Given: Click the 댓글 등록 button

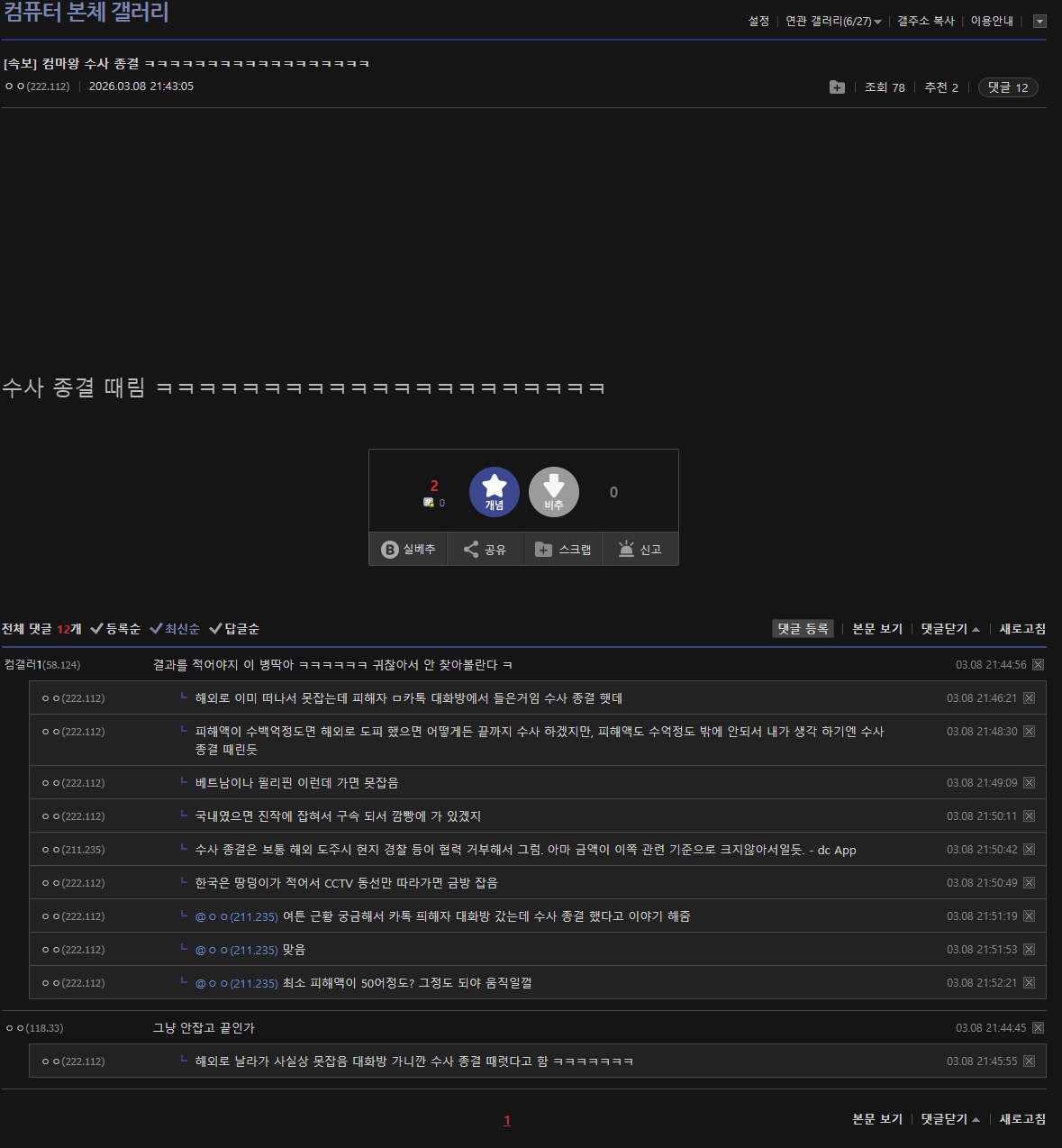Looking at the screenshot, I should (803, 628).
